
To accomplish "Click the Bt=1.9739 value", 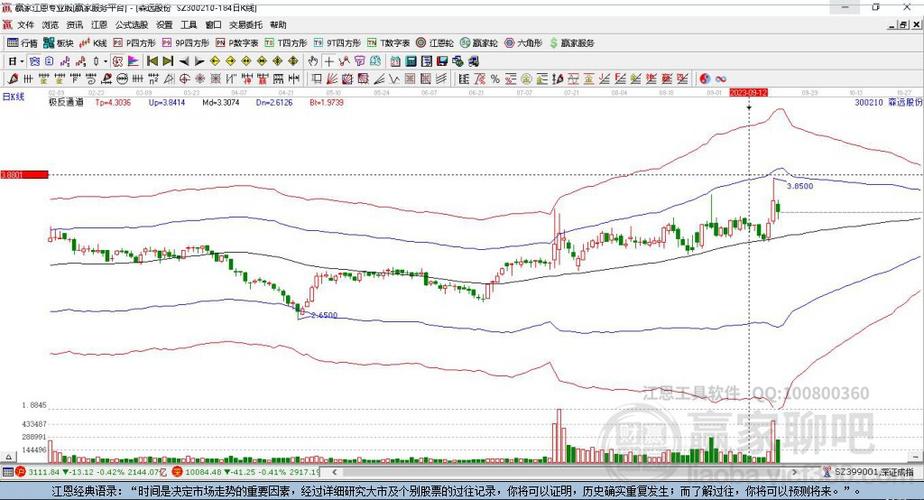I will [x=326, y=103].
